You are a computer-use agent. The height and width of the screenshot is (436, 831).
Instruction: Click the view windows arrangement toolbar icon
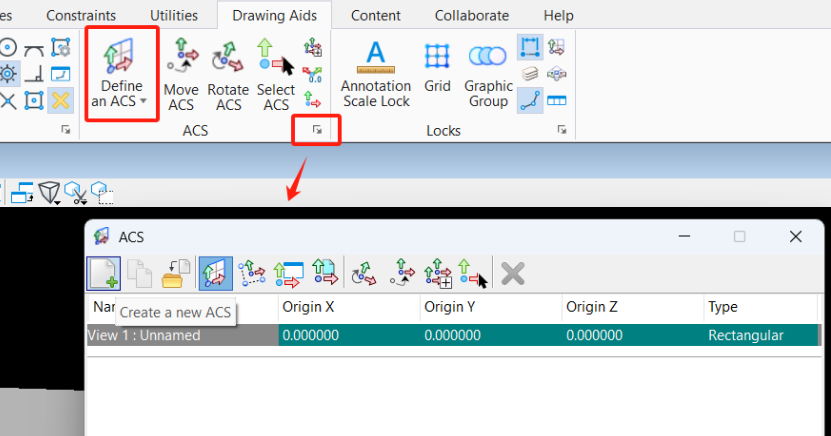click(x=22, y=192)
